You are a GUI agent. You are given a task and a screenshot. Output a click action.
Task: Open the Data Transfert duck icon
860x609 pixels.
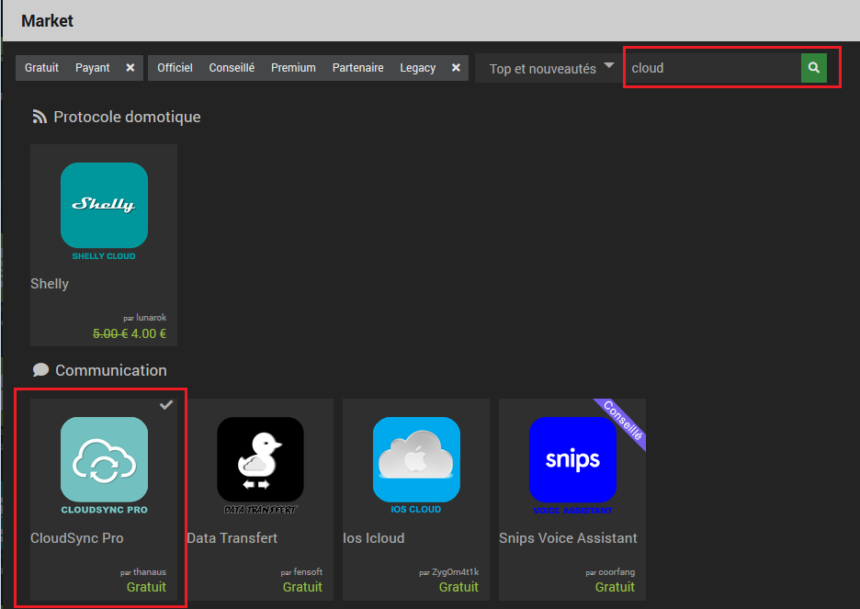tap(260, 460)
